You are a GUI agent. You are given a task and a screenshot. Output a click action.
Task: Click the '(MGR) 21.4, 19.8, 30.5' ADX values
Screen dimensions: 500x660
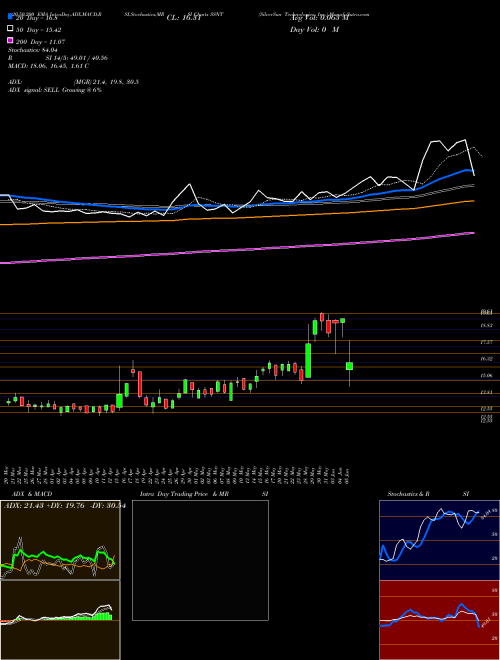click(x=106, y=82)
